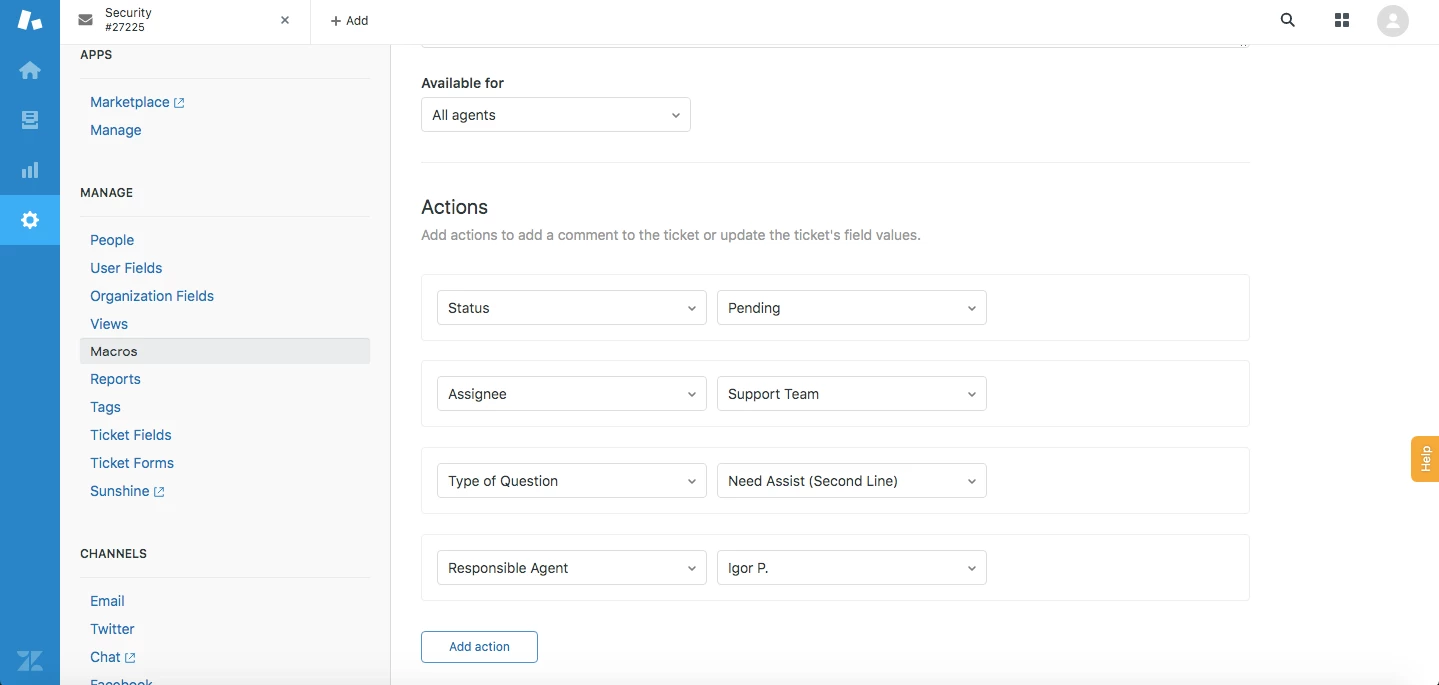The height and width of the screenshot is (685, 1439).
Task: Open the Status action field dropdown
Action: 571,308
